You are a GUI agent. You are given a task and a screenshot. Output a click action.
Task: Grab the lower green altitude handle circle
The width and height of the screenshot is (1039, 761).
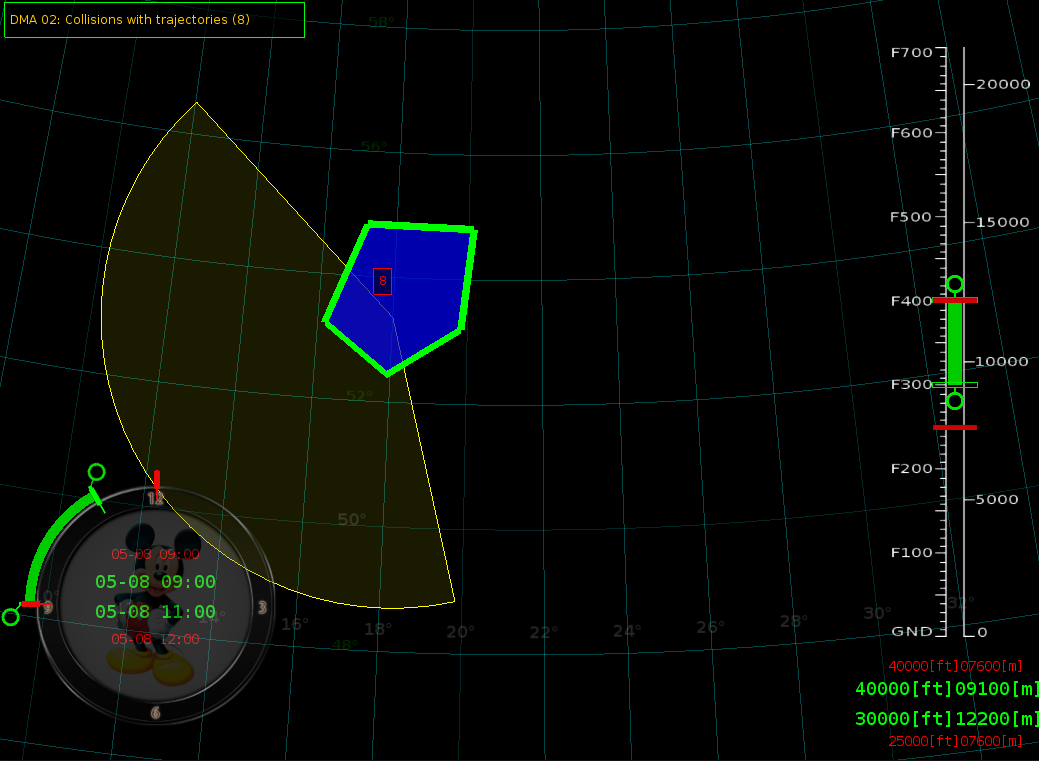click(x=955, y=400)
